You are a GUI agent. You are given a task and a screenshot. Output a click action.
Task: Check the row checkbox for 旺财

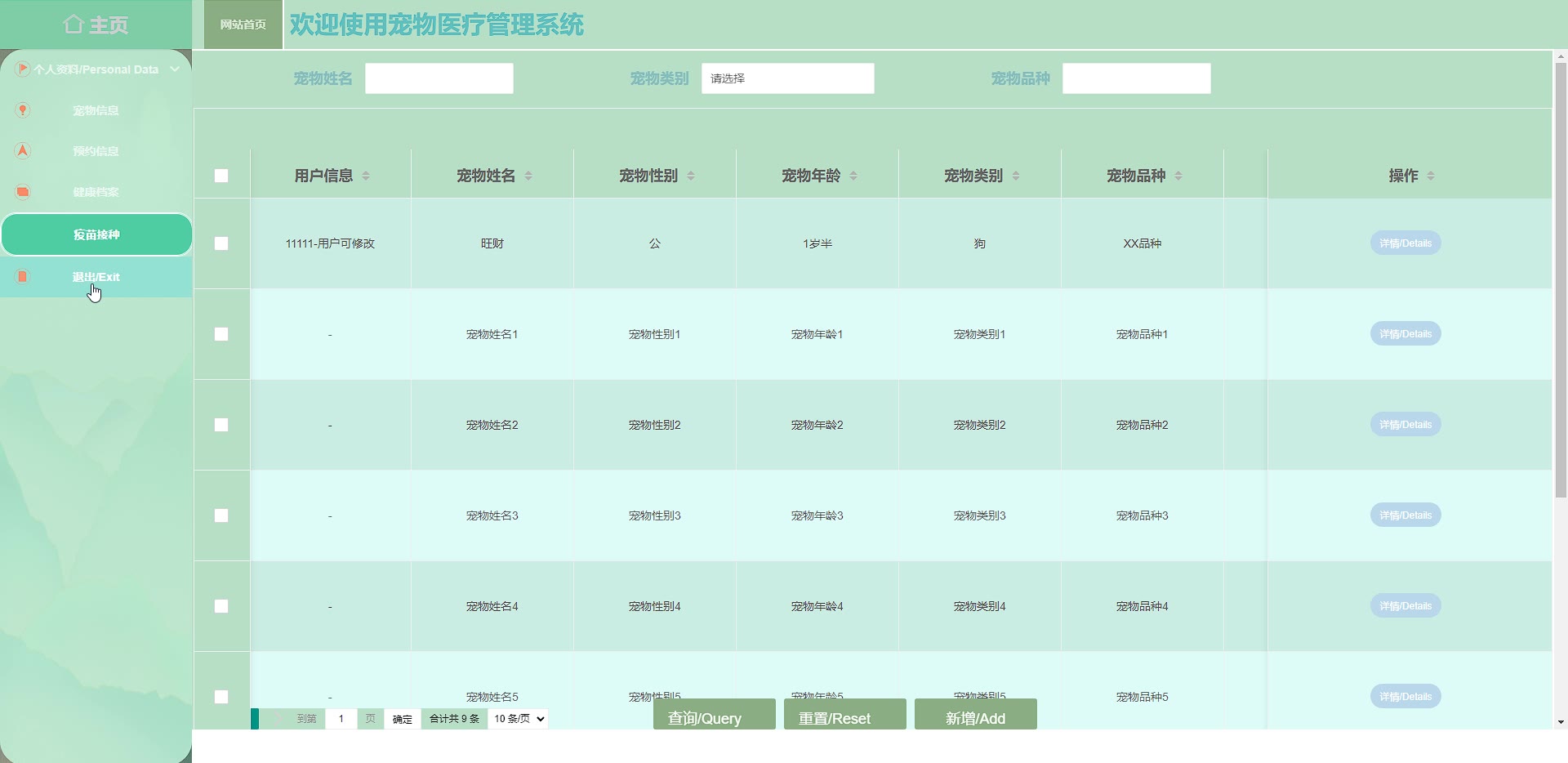(221, 243)
